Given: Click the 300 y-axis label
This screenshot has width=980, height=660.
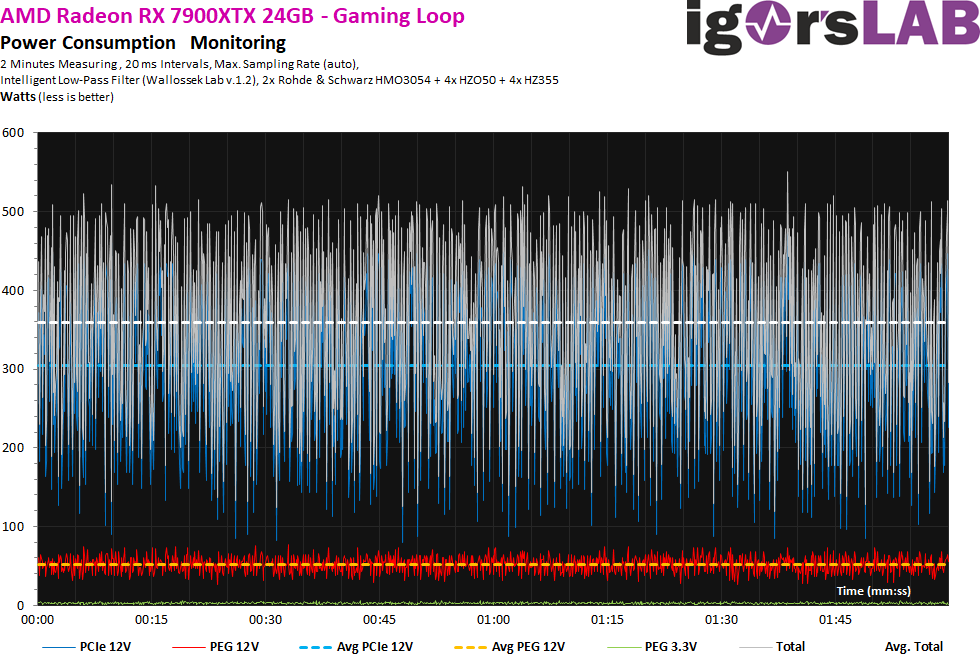Looking at the screenshot, I should click(12, 369).
